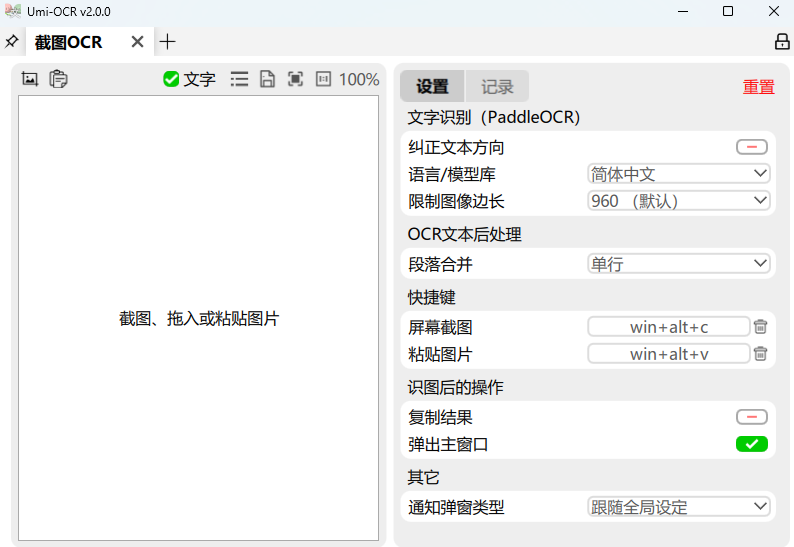Pin the window with the pin icon
The width and height of the screenshot is (794, 547).
[11, 42]
